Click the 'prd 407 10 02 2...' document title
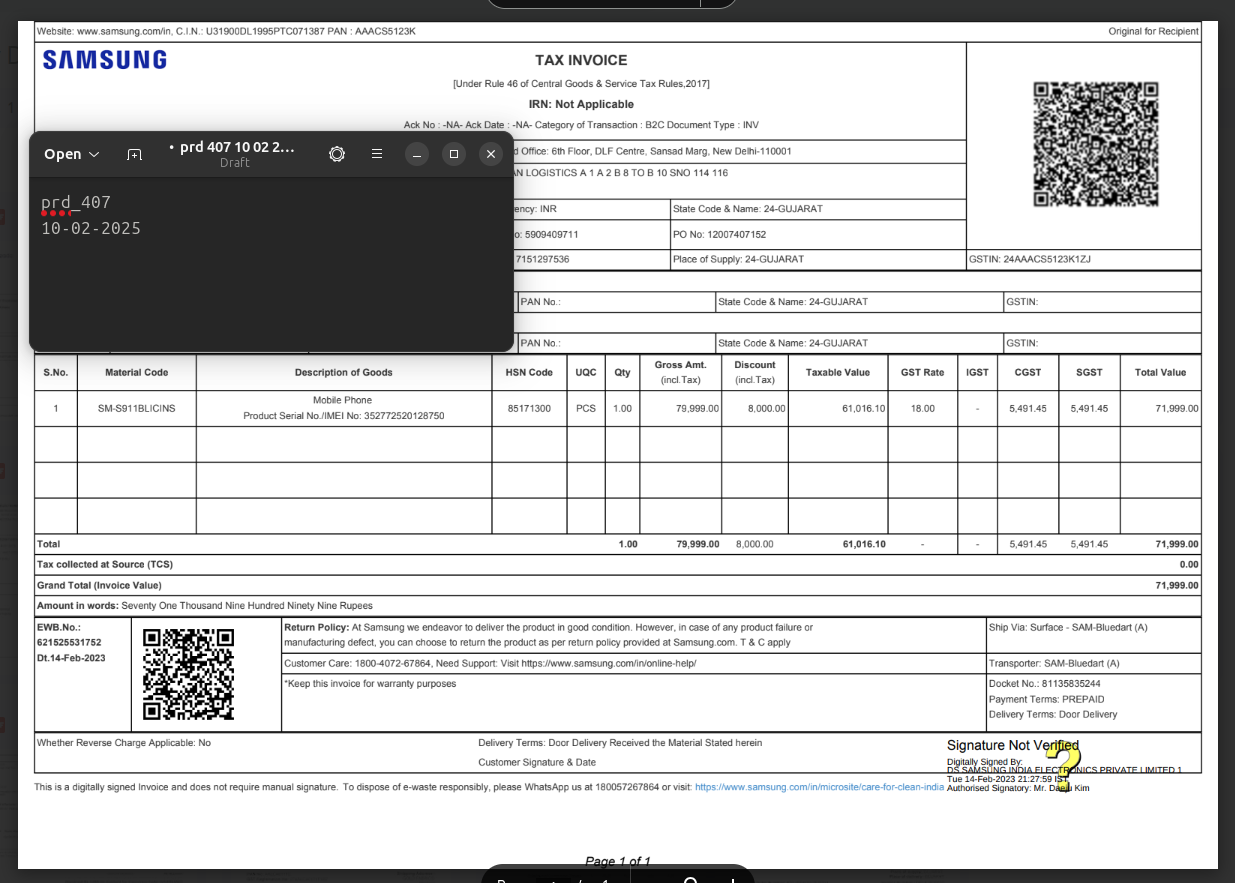1235x883 pixels. pos(235,148)
